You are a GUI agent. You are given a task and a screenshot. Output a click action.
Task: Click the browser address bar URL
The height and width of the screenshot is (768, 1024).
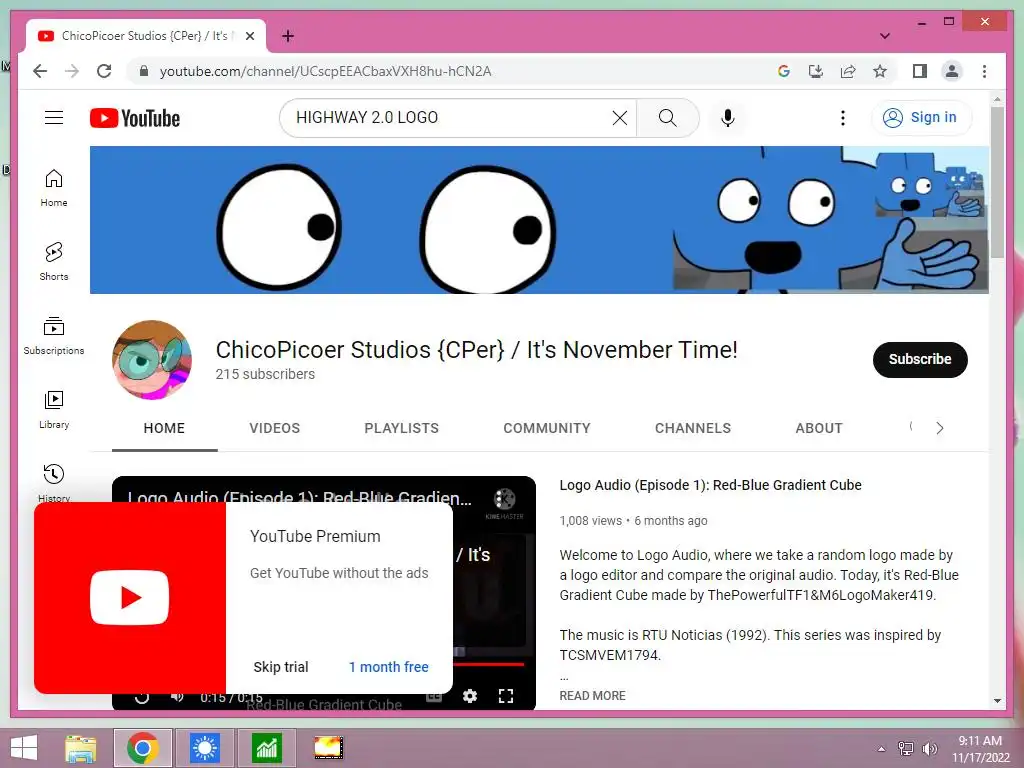pos(325,71)
